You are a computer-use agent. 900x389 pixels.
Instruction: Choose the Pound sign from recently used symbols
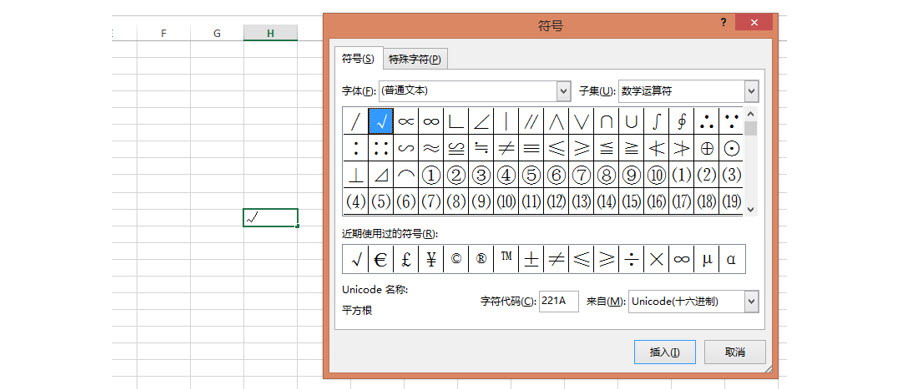point(406,259)
